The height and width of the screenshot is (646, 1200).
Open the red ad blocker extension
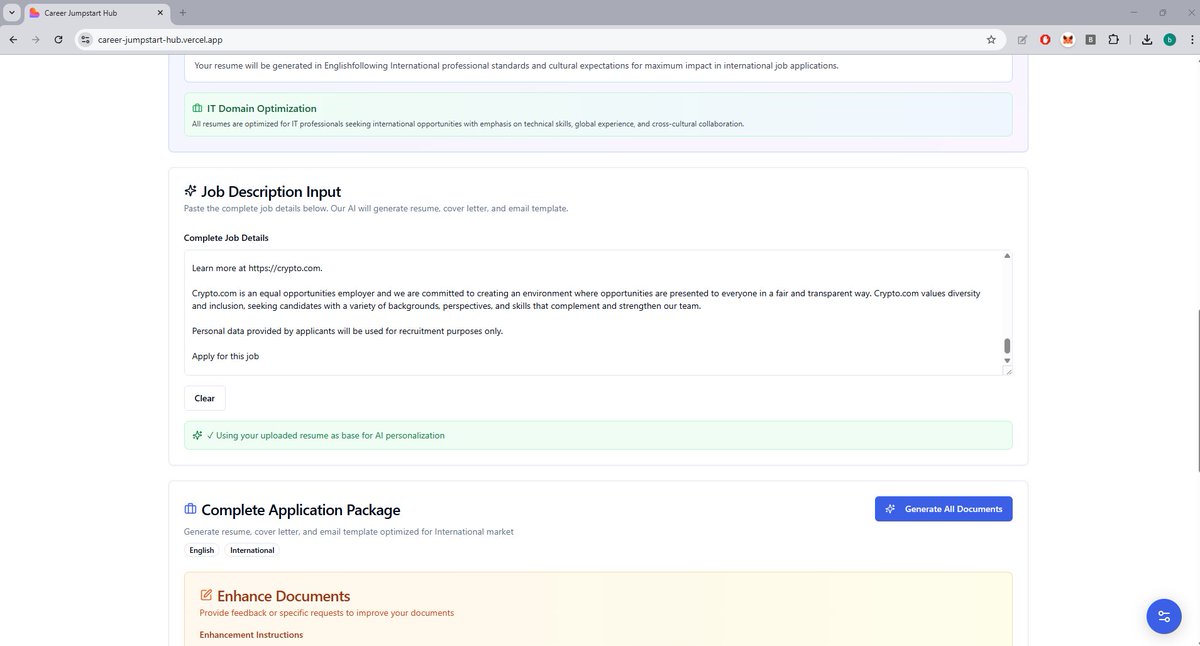1045,40
